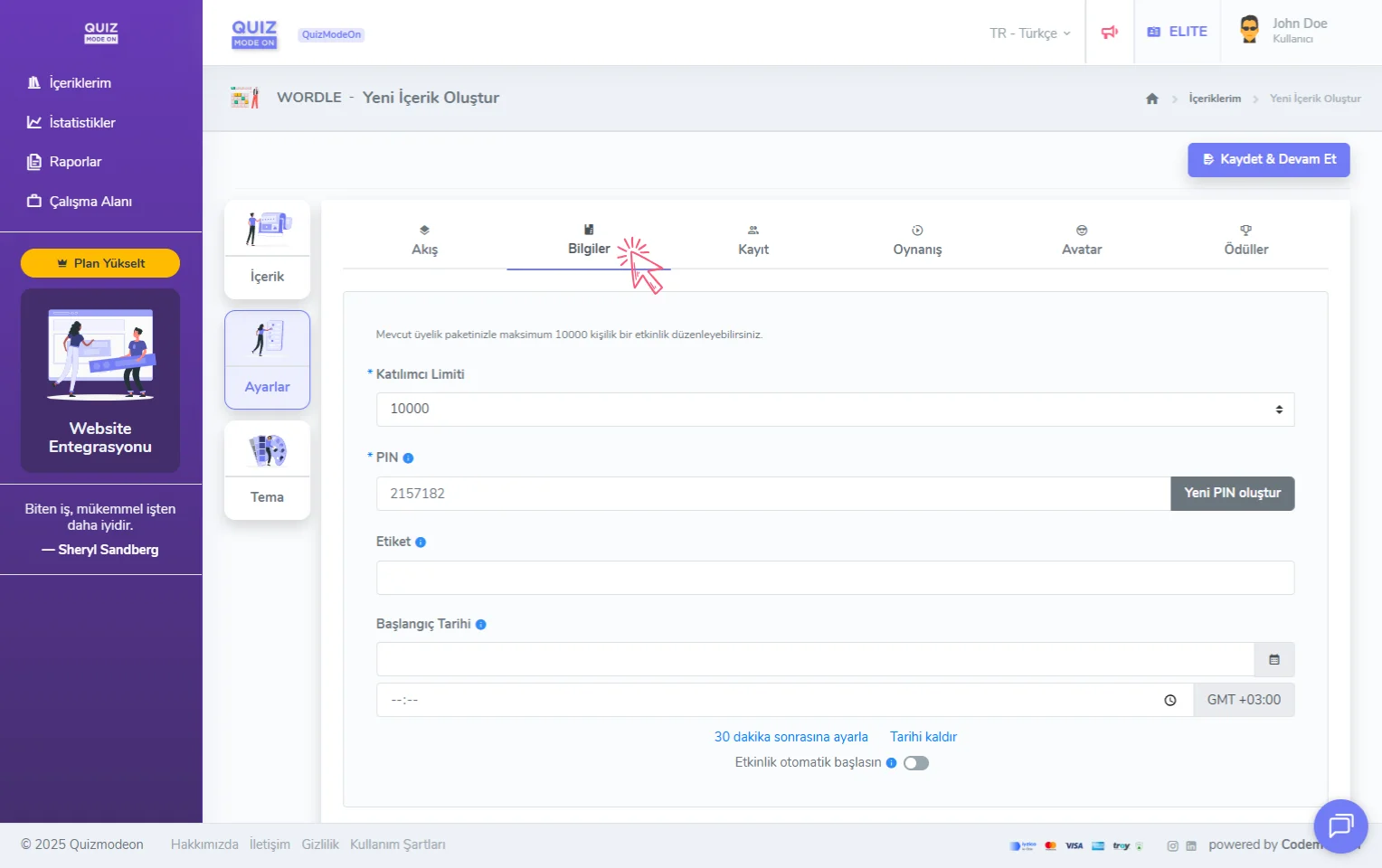Click the calendar icon for Başlangıç Tarihi

click(x=1273, y=660)
